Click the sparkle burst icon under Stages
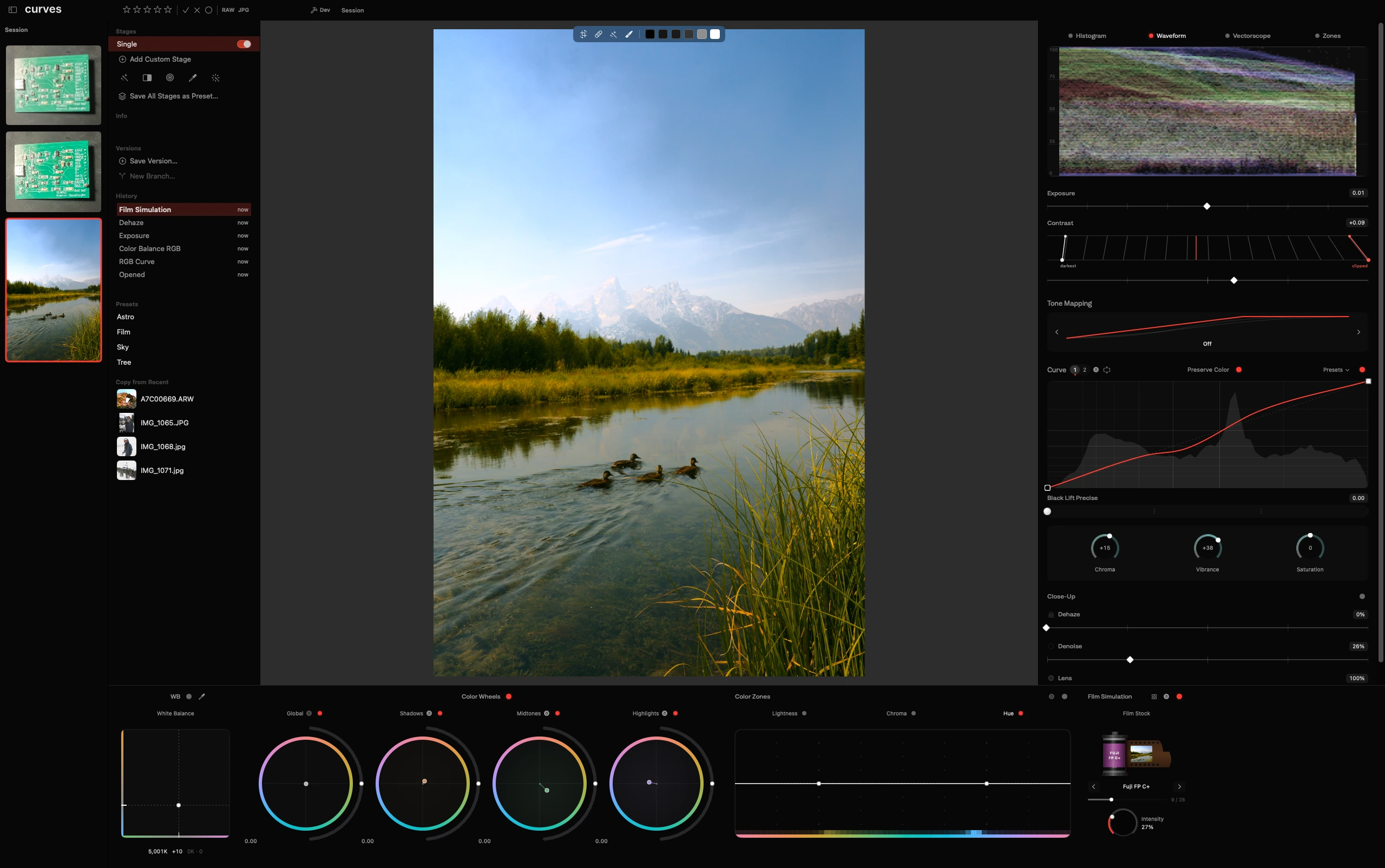1385x868 pixels. [x=216, y=77]
